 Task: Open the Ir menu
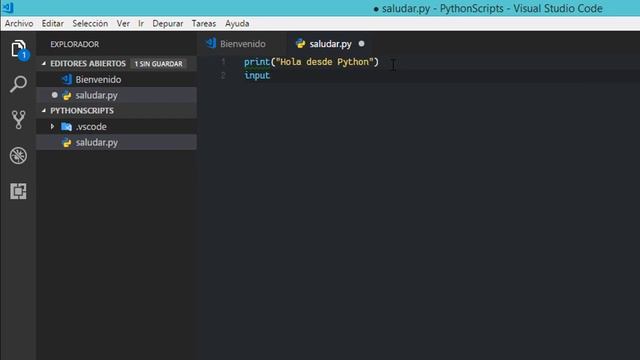[x=141, y=24]
